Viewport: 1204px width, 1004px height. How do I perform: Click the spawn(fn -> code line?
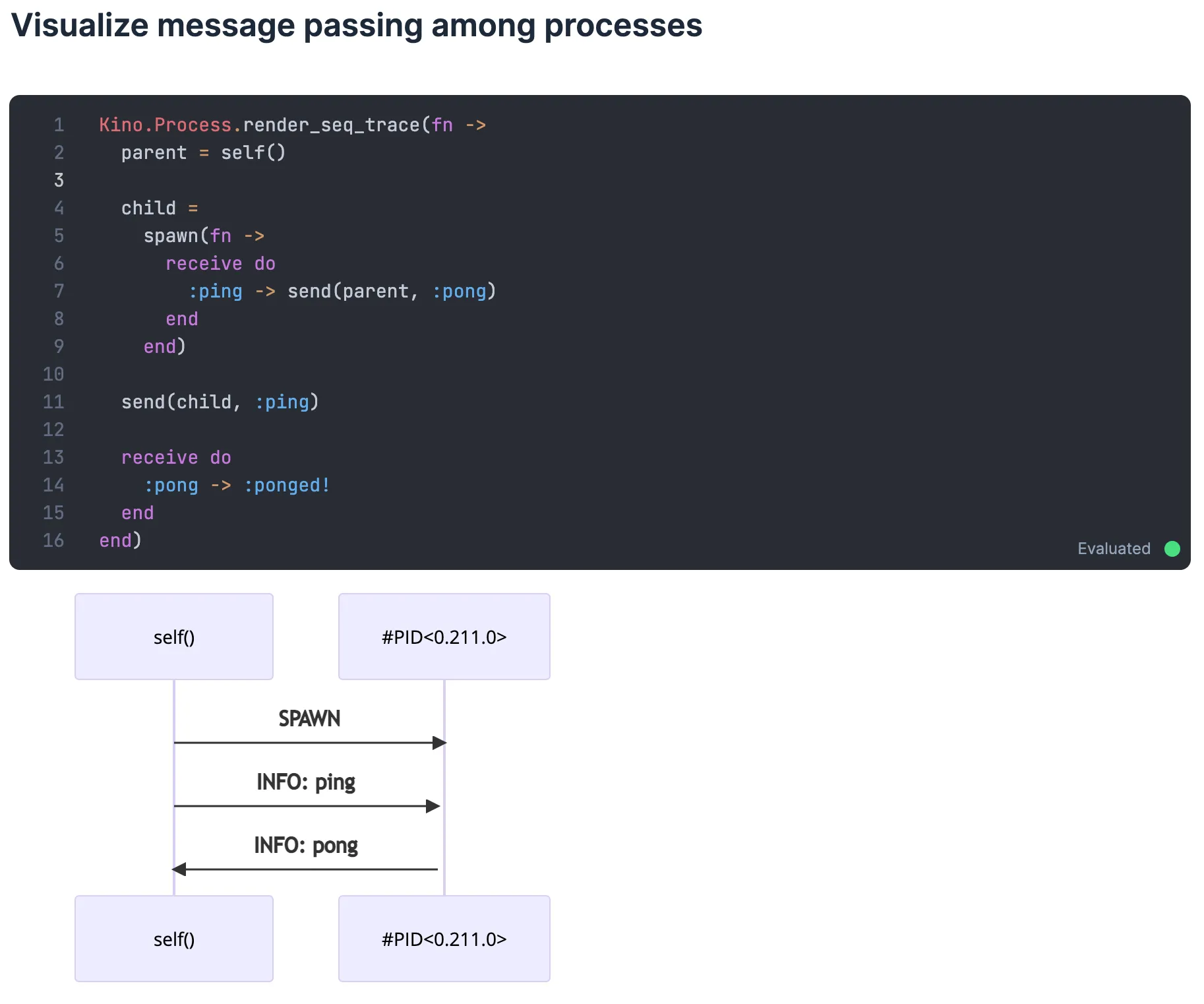coord(204,235)
